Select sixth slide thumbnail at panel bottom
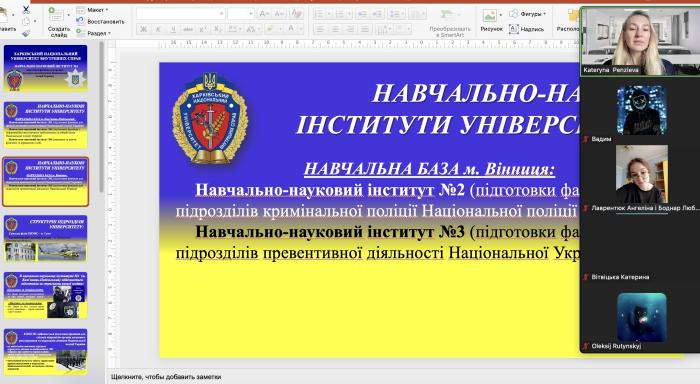The image size is (700, 384). (46, 352)
